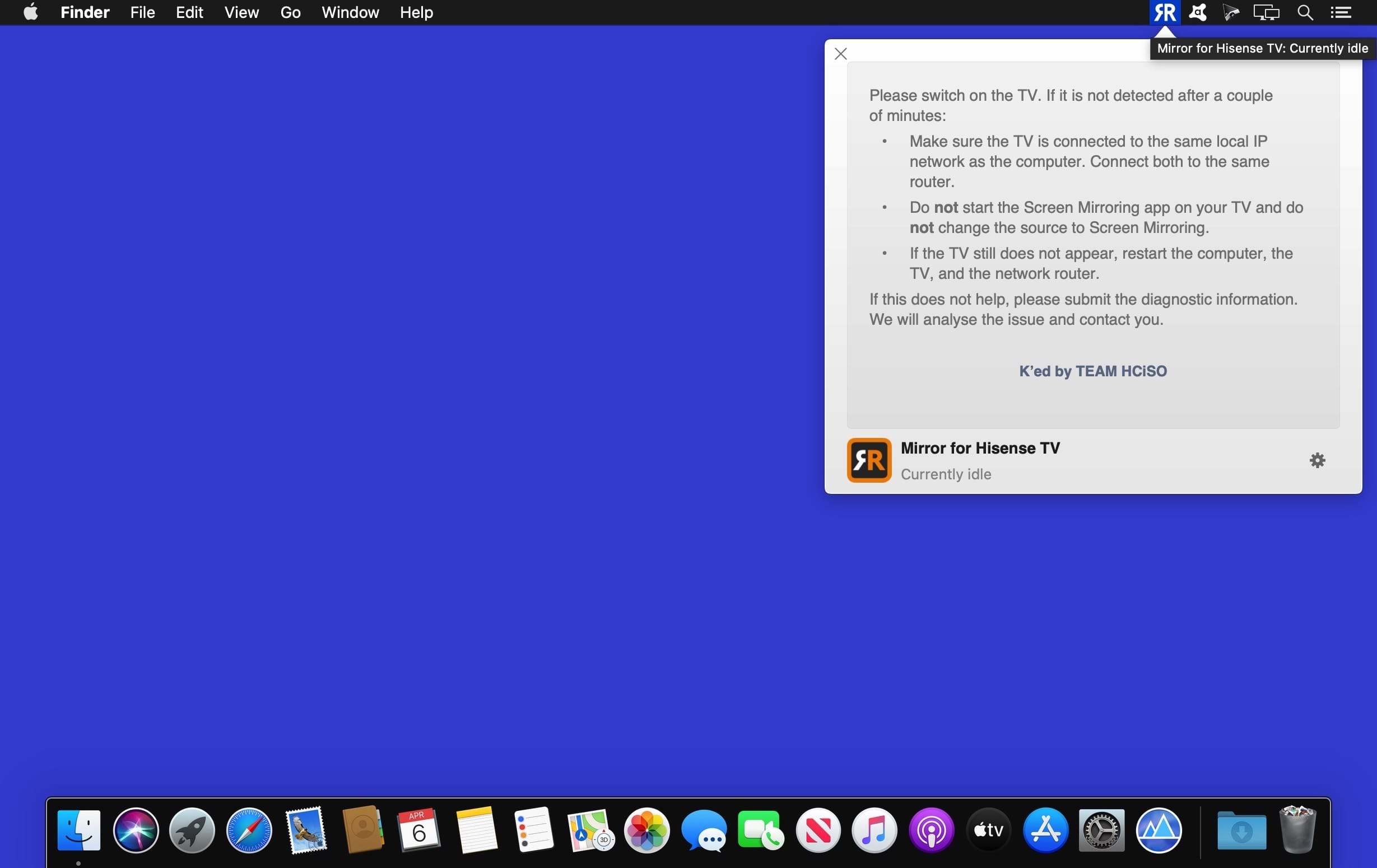Click the Mirror for Hisense TV menu bar icon
Screen dimensions: 1377x868
[1164, 12]
